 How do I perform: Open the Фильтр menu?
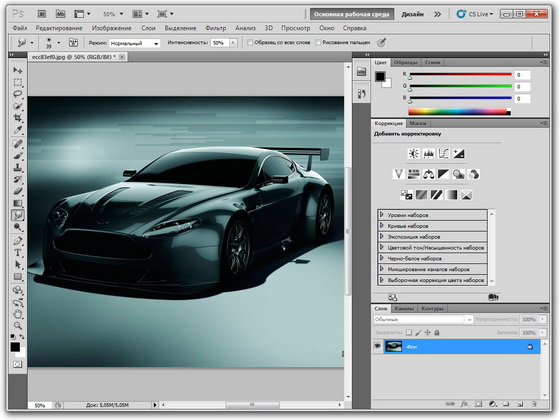coord(215,28)
